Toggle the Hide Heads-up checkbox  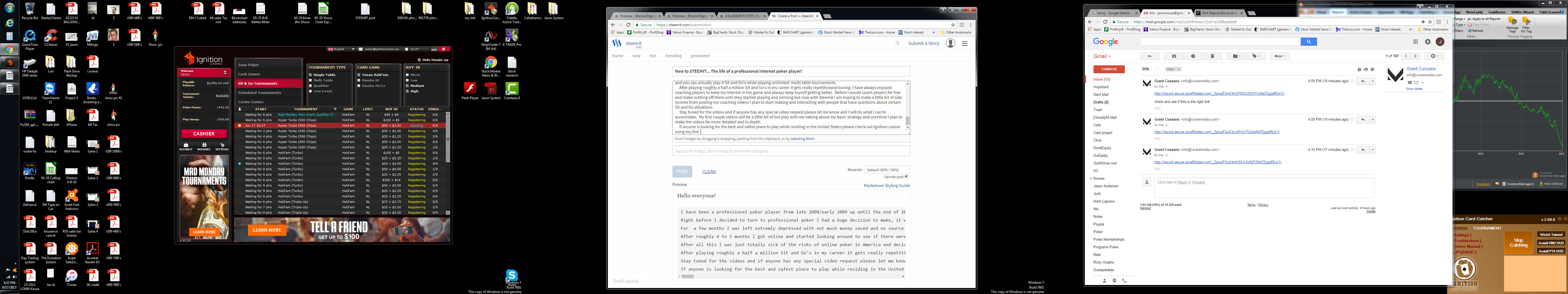[x=419, y=60]
